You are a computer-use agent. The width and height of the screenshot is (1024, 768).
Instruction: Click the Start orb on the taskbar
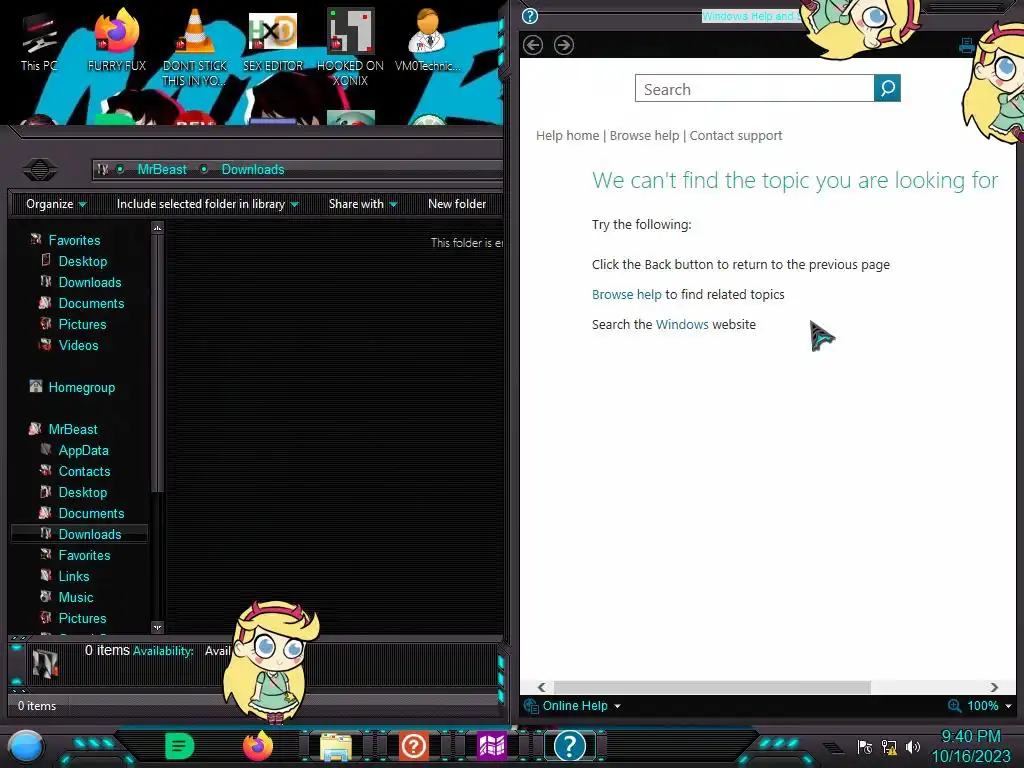coord(26,746)
